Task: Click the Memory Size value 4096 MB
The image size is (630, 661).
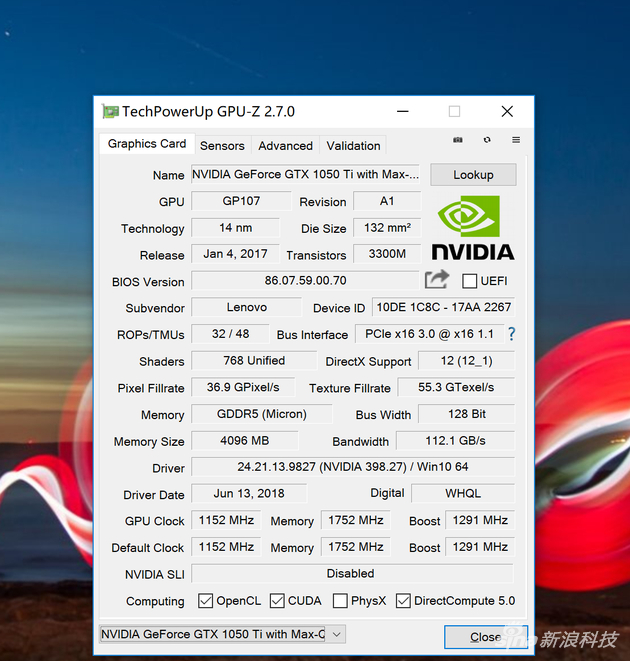Action: click(245, 441)
